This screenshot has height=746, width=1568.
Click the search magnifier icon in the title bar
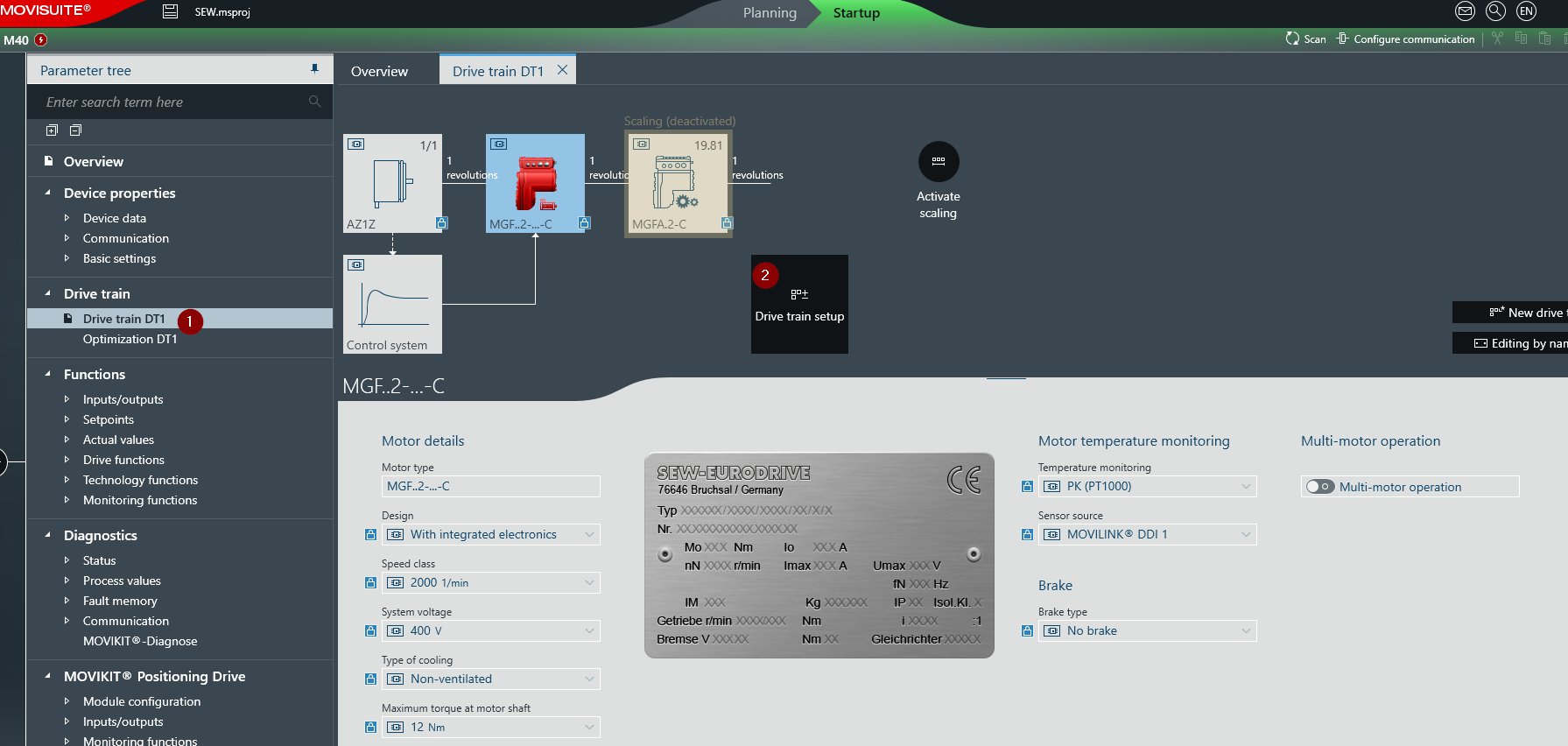click(x=1496, y=11)
